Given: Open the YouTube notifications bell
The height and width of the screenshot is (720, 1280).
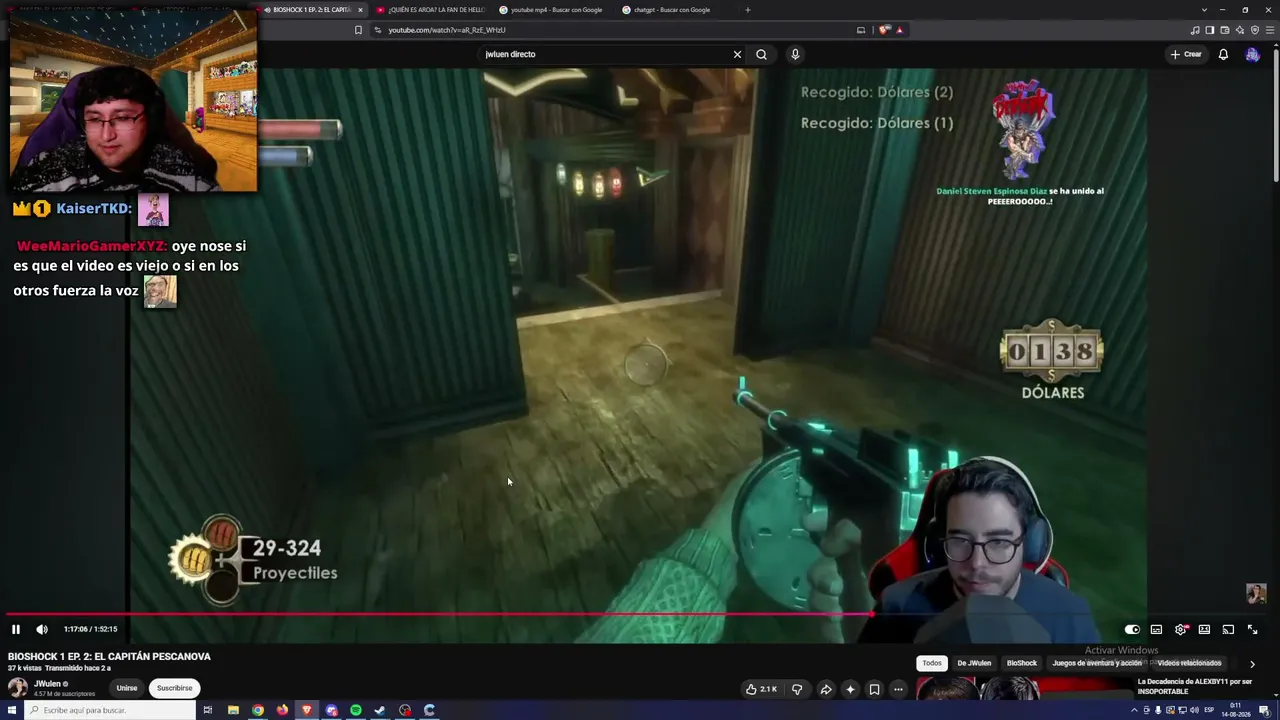Looking at the screenshot, I should 1223,54.
